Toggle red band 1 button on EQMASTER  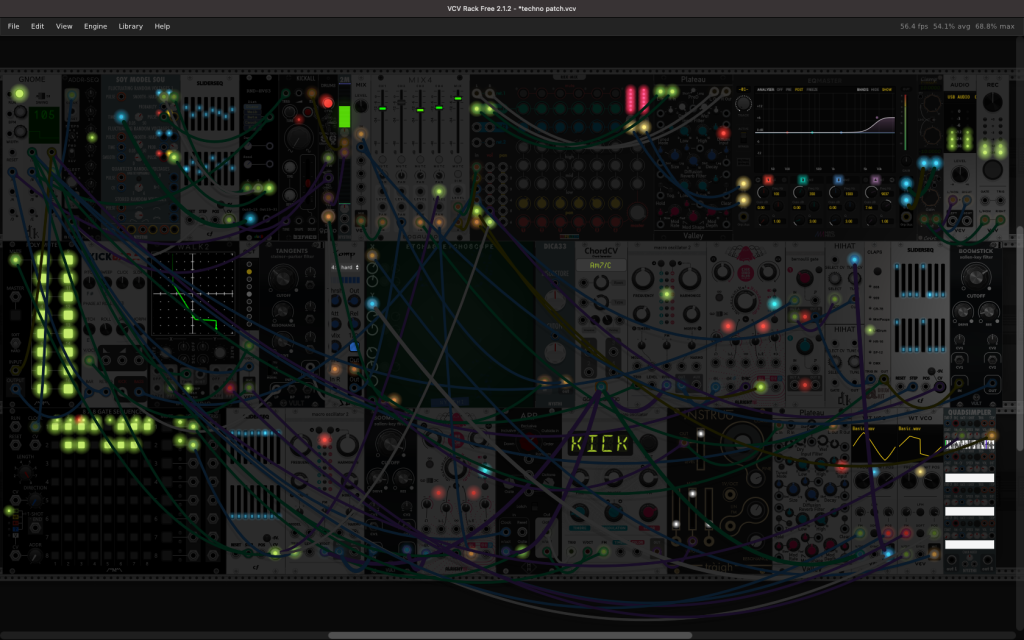[768, 180]
